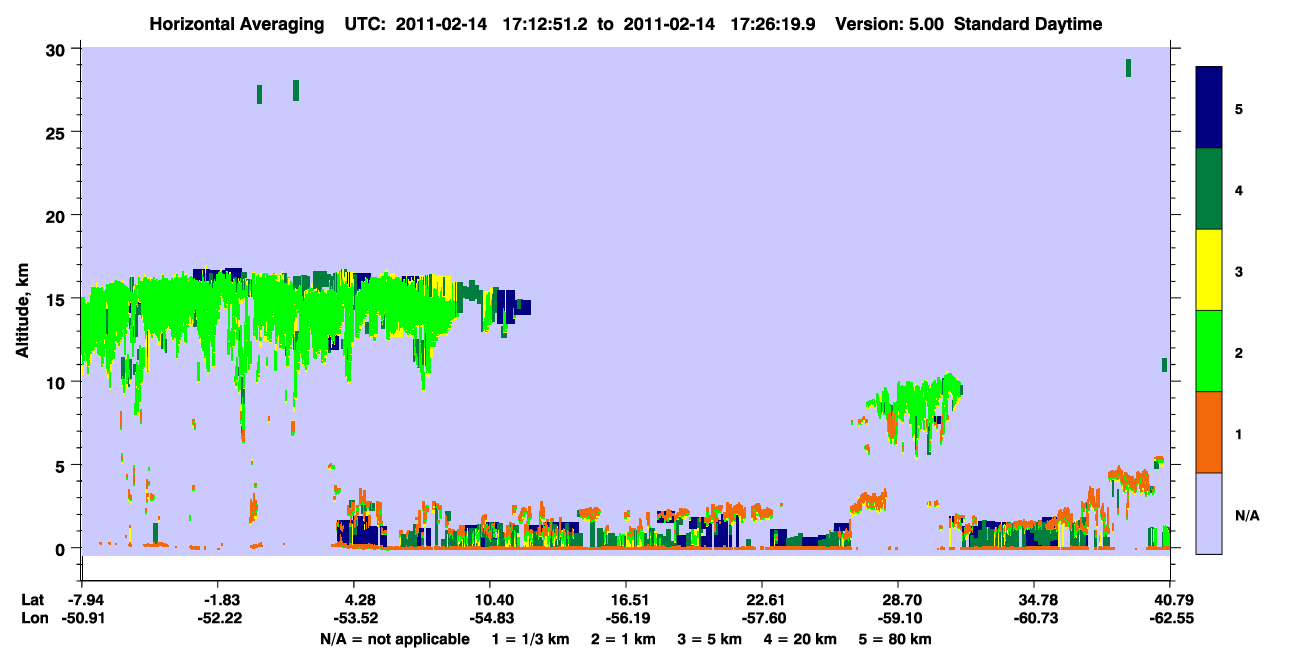The height and width of the screenshot is (667, 1300).
Task: Click the '1 = 1/3 km' legend note
Action: pos(531,639)
